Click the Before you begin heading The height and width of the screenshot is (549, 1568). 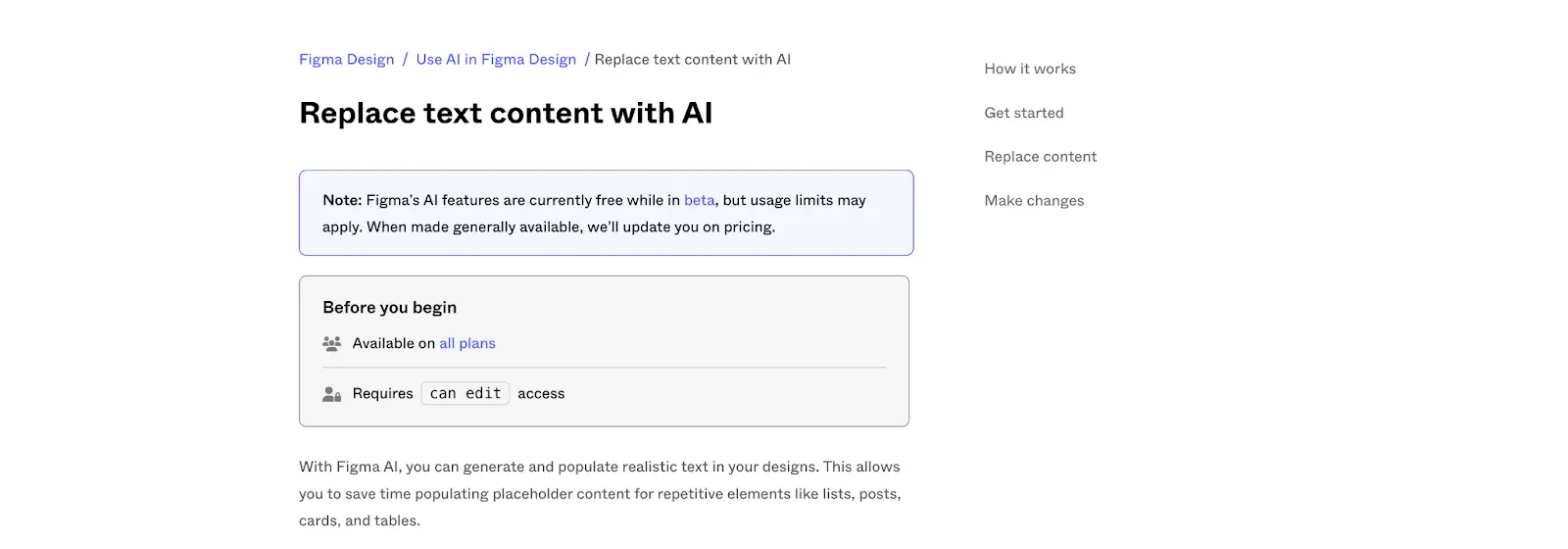click(390, 307)
